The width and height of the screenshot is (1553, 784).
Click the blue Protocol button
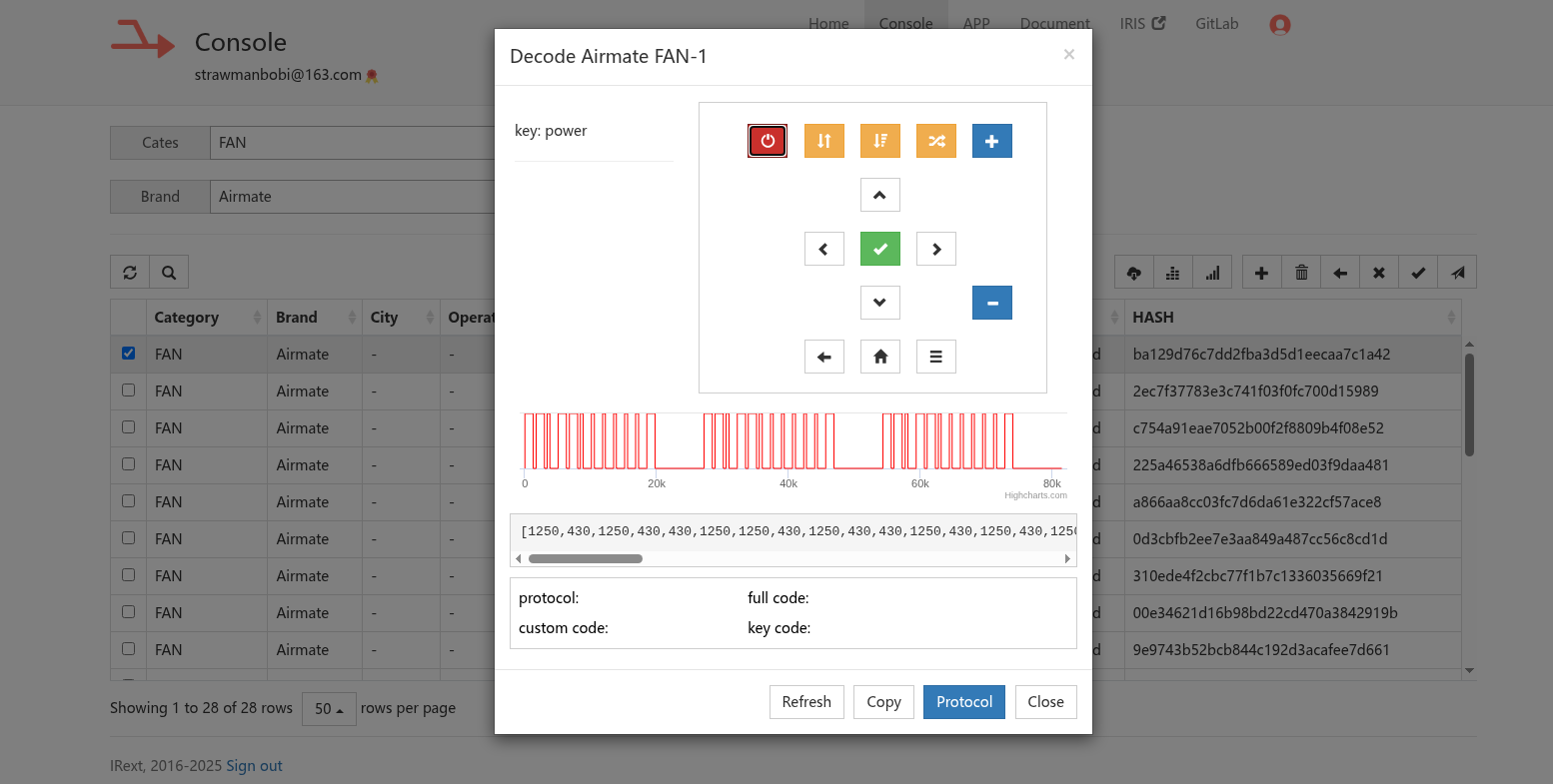coord(963,701)
